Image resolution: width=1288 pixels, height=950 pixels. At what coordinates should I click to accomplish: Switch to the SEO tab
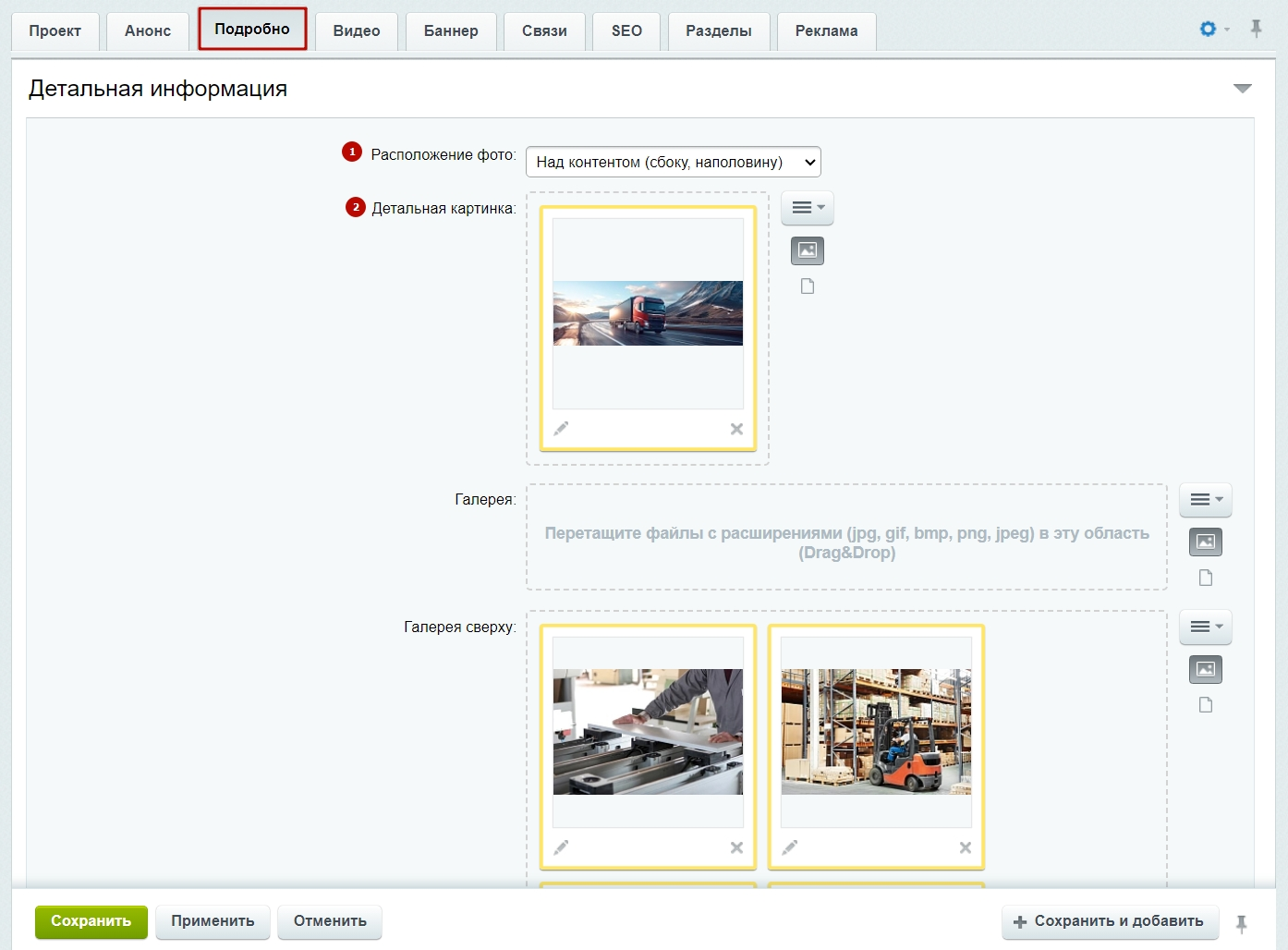tap(626, 30)
